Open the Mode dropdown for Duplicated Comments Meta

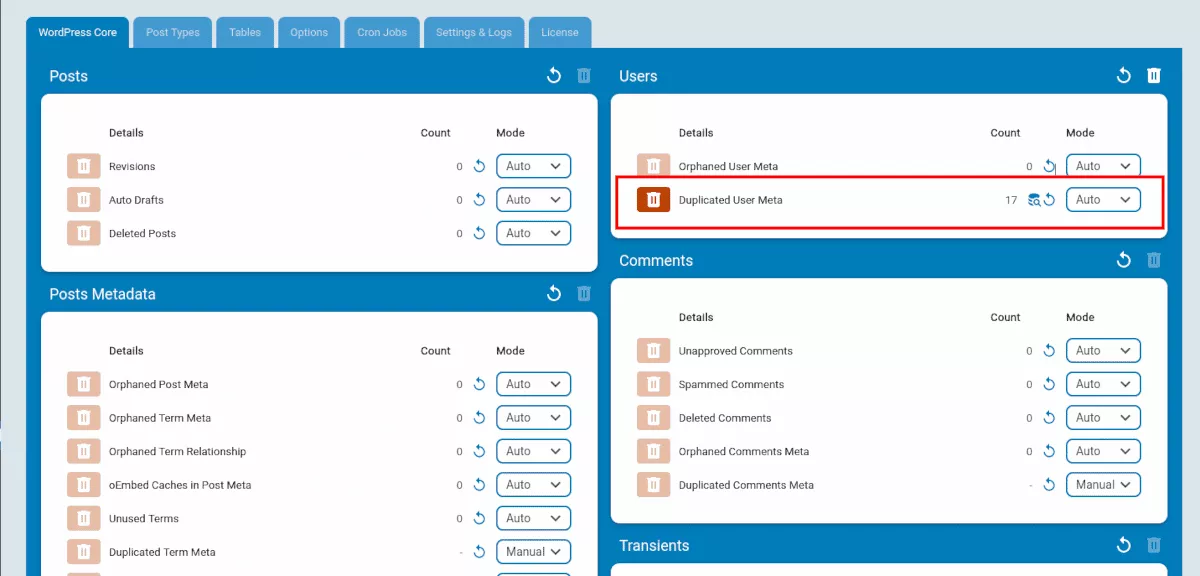point(1103,485)
